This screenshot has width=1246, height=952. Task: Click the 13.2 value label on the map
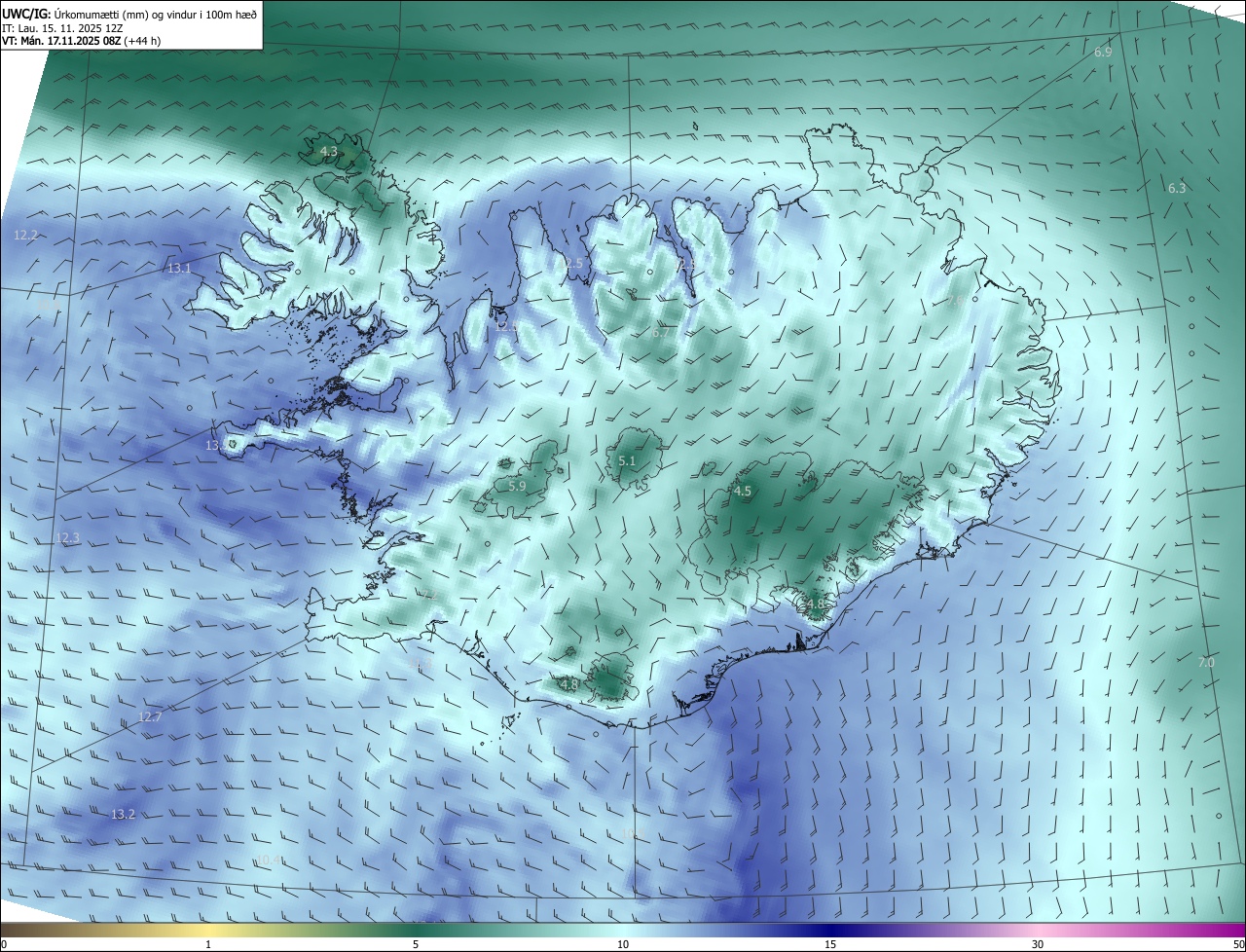pyautogui.click(x=123, y=814)
